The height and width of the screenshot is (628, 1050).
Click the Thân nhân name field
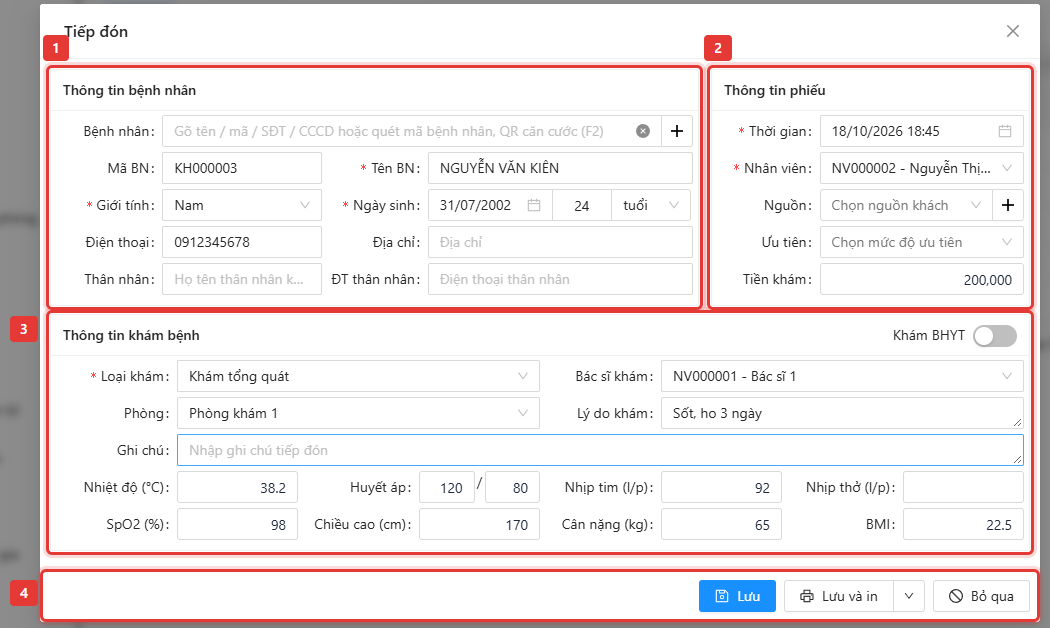pyautogui.click(x=242, y=279)
